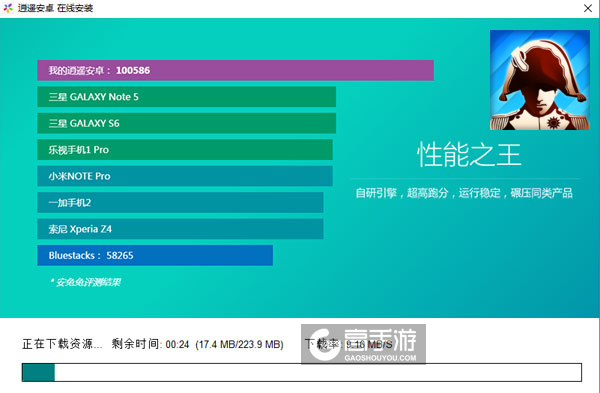Image resolution: width=600 pixels, height=393 pixels.
Task: Select the 索尼 Xperia Z4 bar
Action: (180, 229)
